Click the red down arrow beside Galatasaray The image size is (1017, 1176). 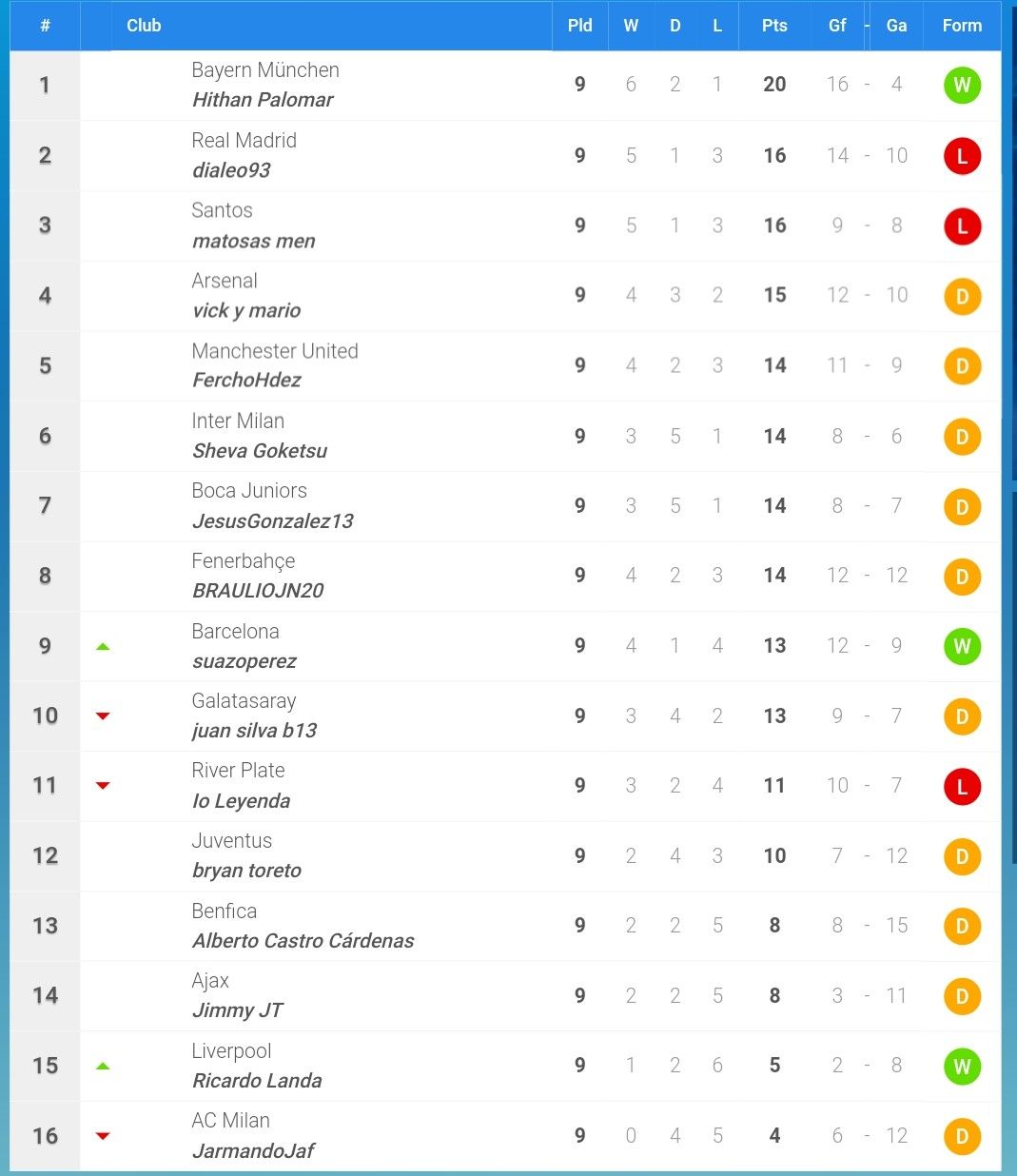(x=103, y=716)
